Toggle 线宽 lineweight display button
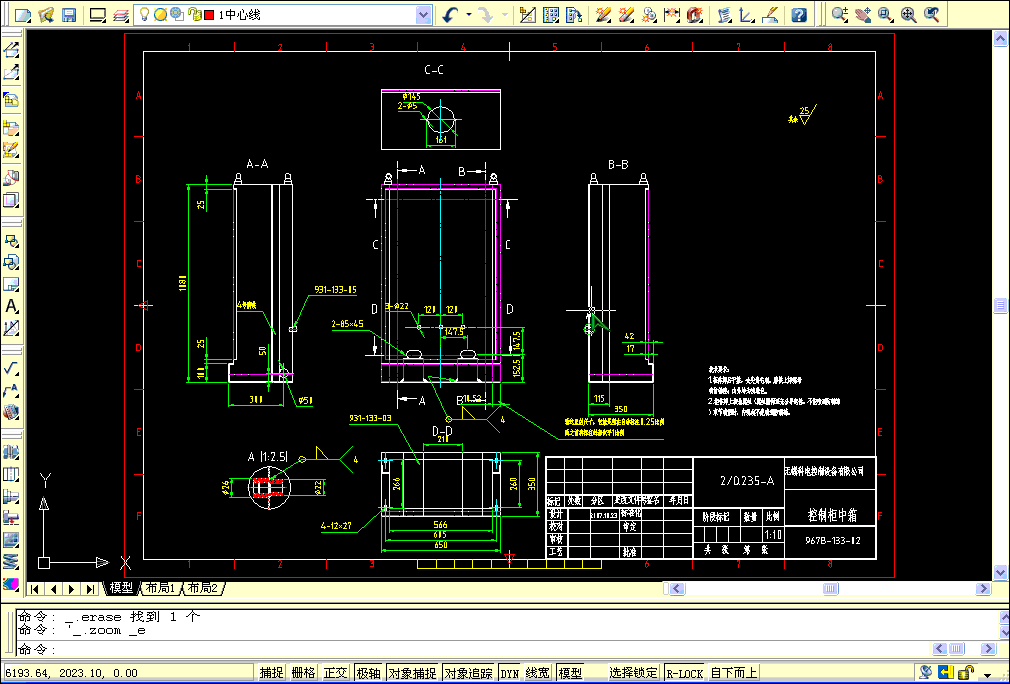 537,673
